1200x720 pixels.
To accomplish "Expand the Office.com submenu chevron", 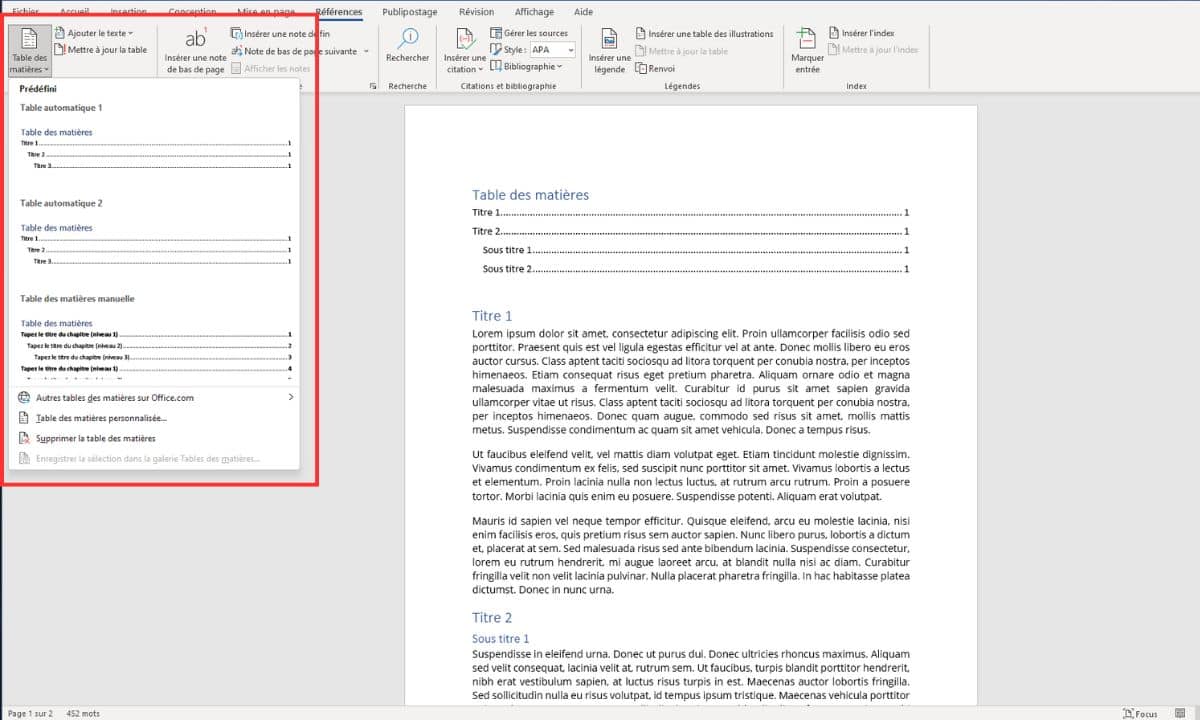I will tap(291, 397).
